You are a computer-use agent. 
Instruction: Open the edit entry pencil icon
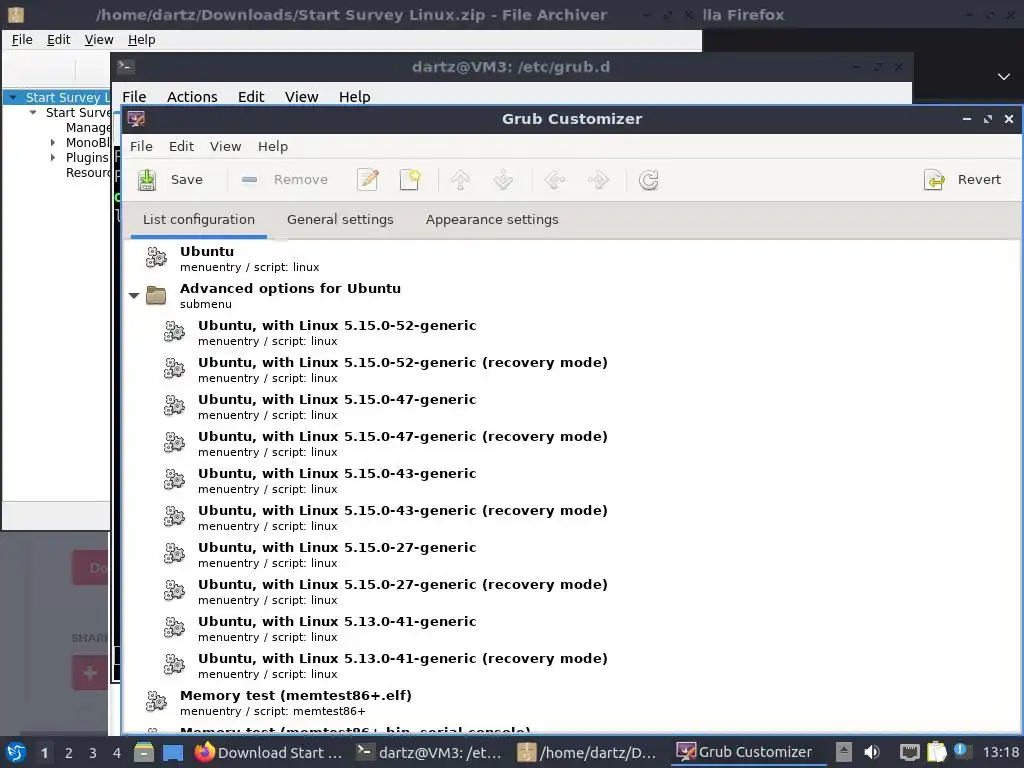pyautogui.click(x=368, y=180)
